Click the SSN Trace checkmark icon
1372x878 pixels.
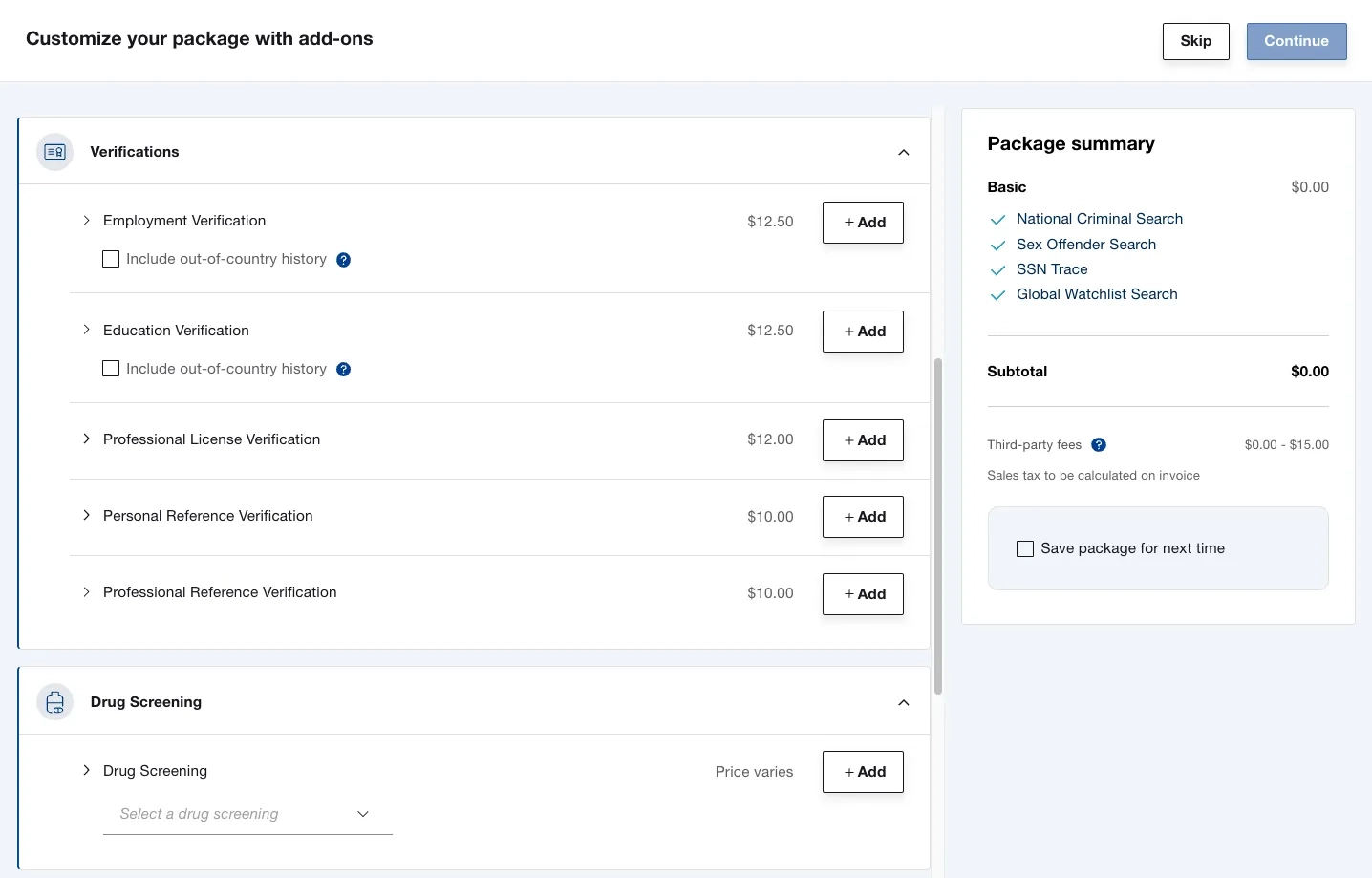tap(997, 270)
